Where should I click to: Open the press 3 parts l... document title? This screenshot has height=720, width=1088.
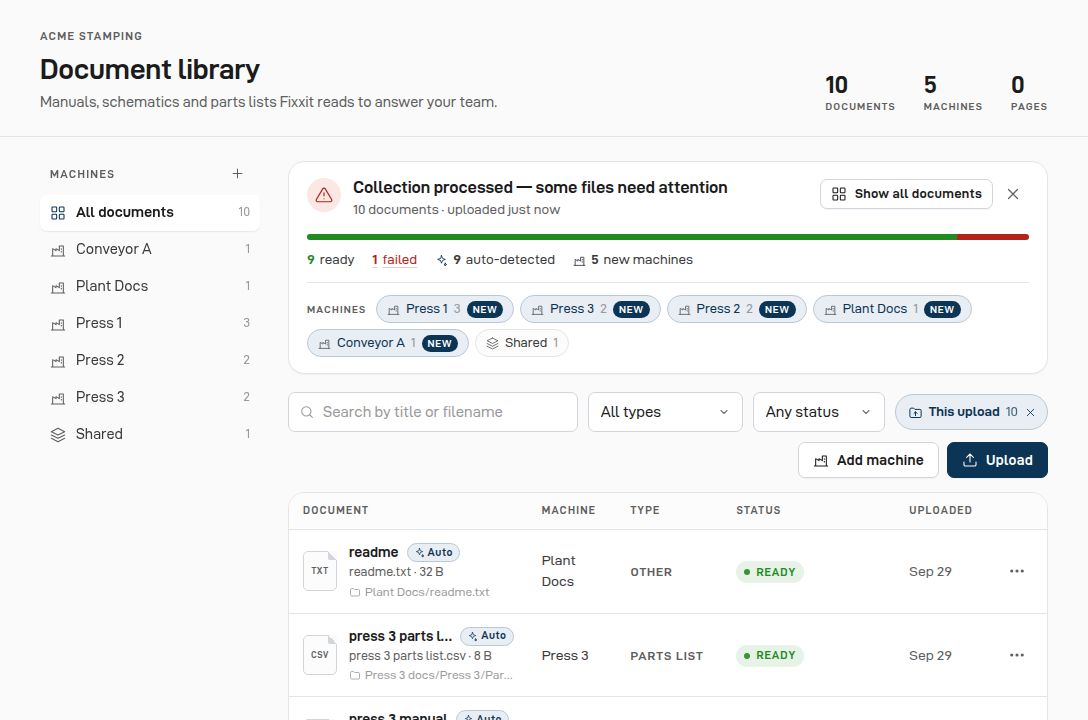400,636
